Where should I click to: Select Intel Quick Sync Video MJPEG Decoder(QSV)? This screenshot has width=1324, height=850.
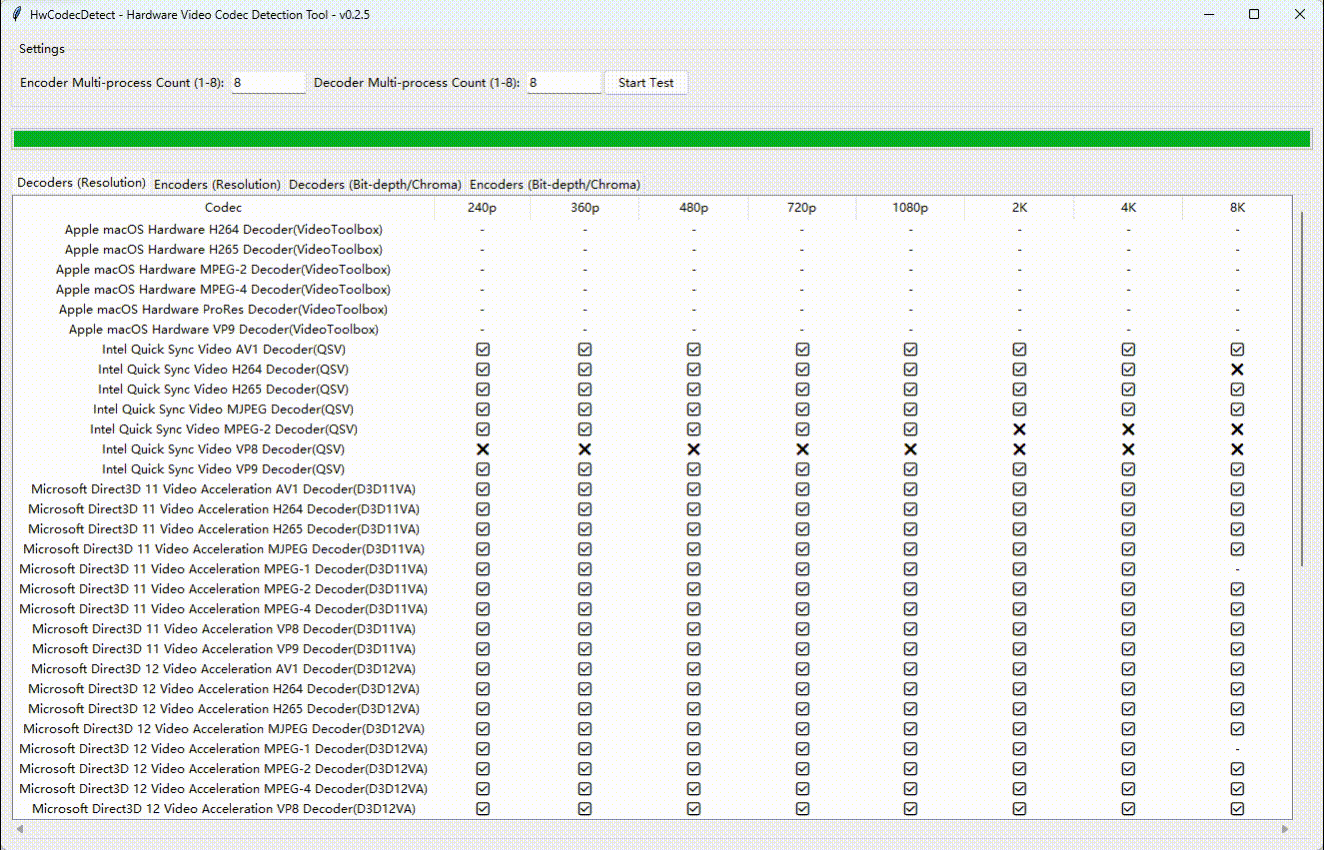point(223,410)
